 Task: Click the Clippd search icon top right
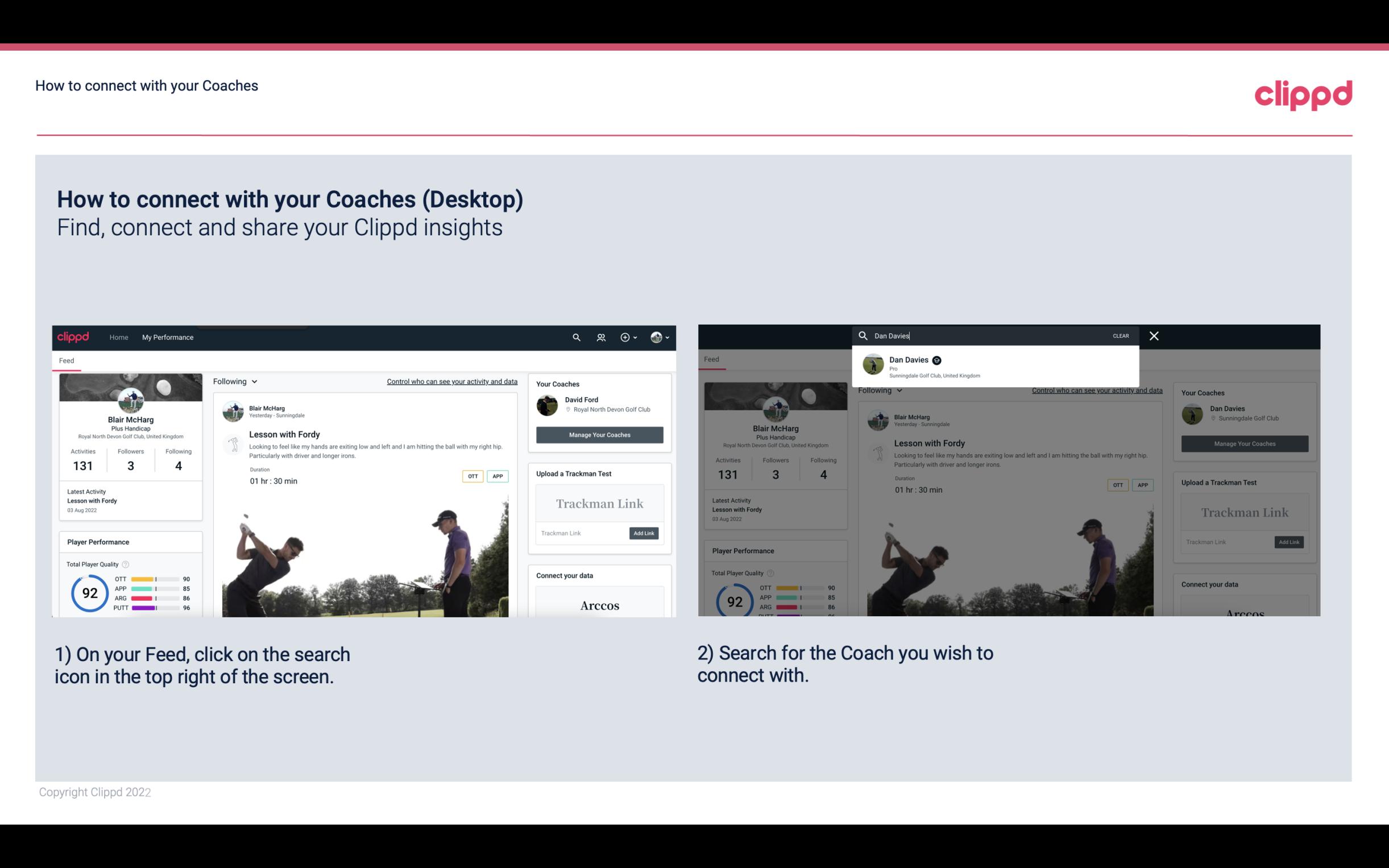pos(575,337)
